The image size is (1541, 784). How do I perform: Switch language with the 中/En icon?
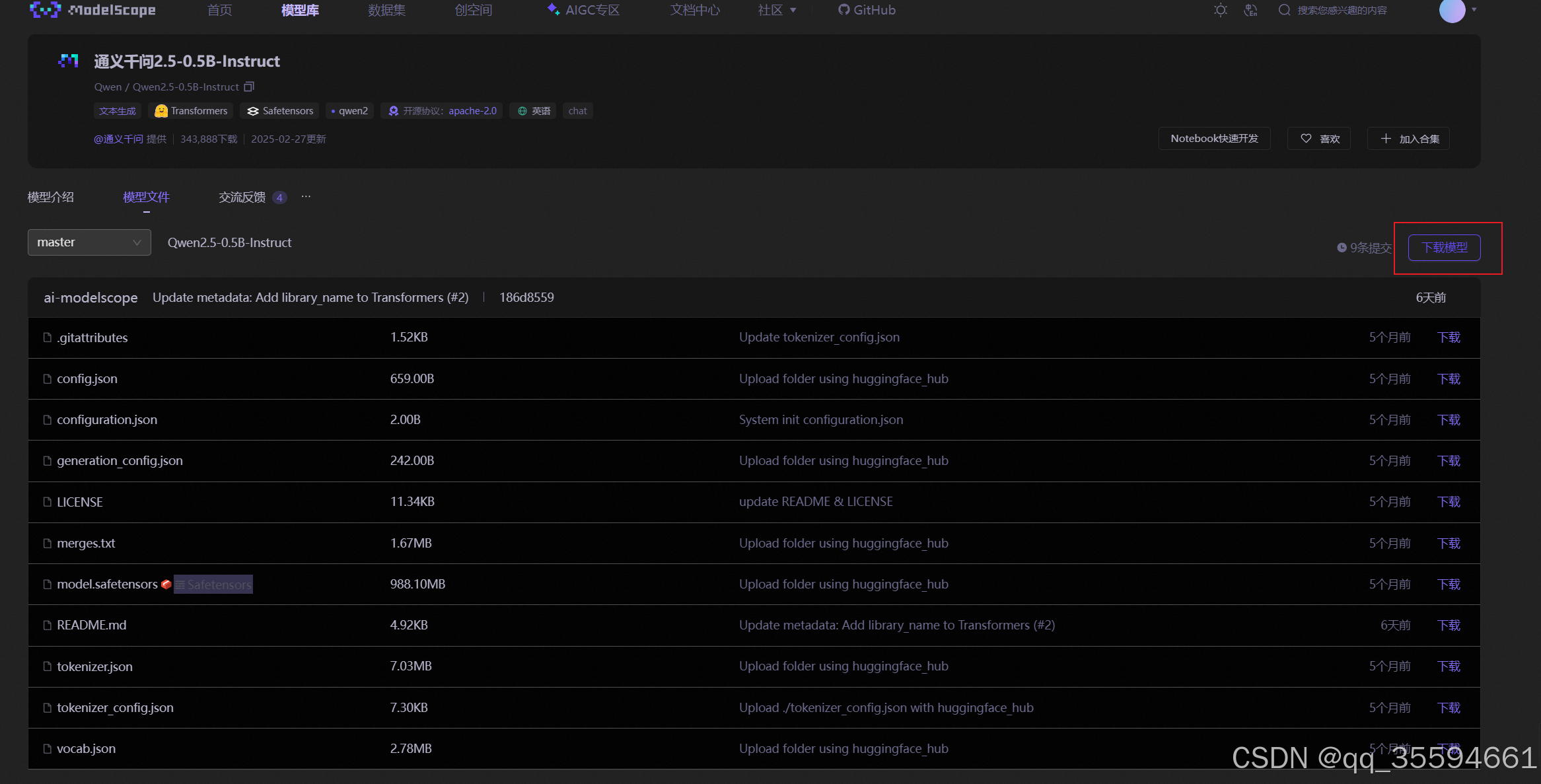click(1250, 10)
